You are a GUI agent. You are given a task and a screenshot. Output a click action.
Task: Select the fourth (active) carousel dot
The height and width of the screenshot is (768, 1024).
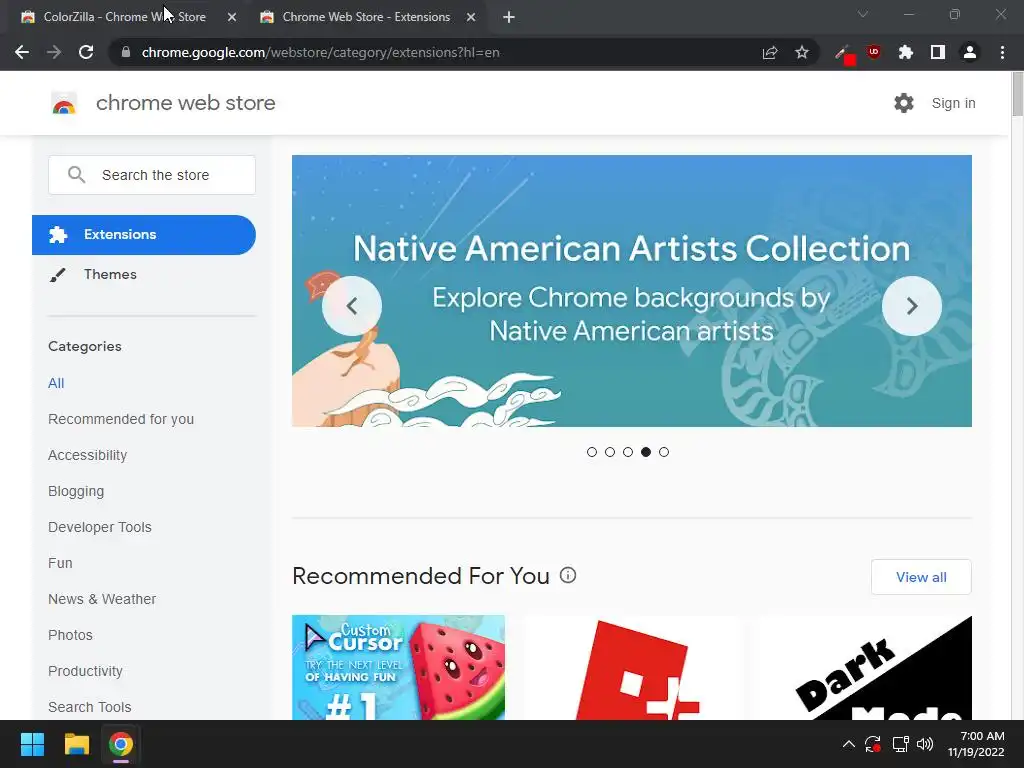646,452
